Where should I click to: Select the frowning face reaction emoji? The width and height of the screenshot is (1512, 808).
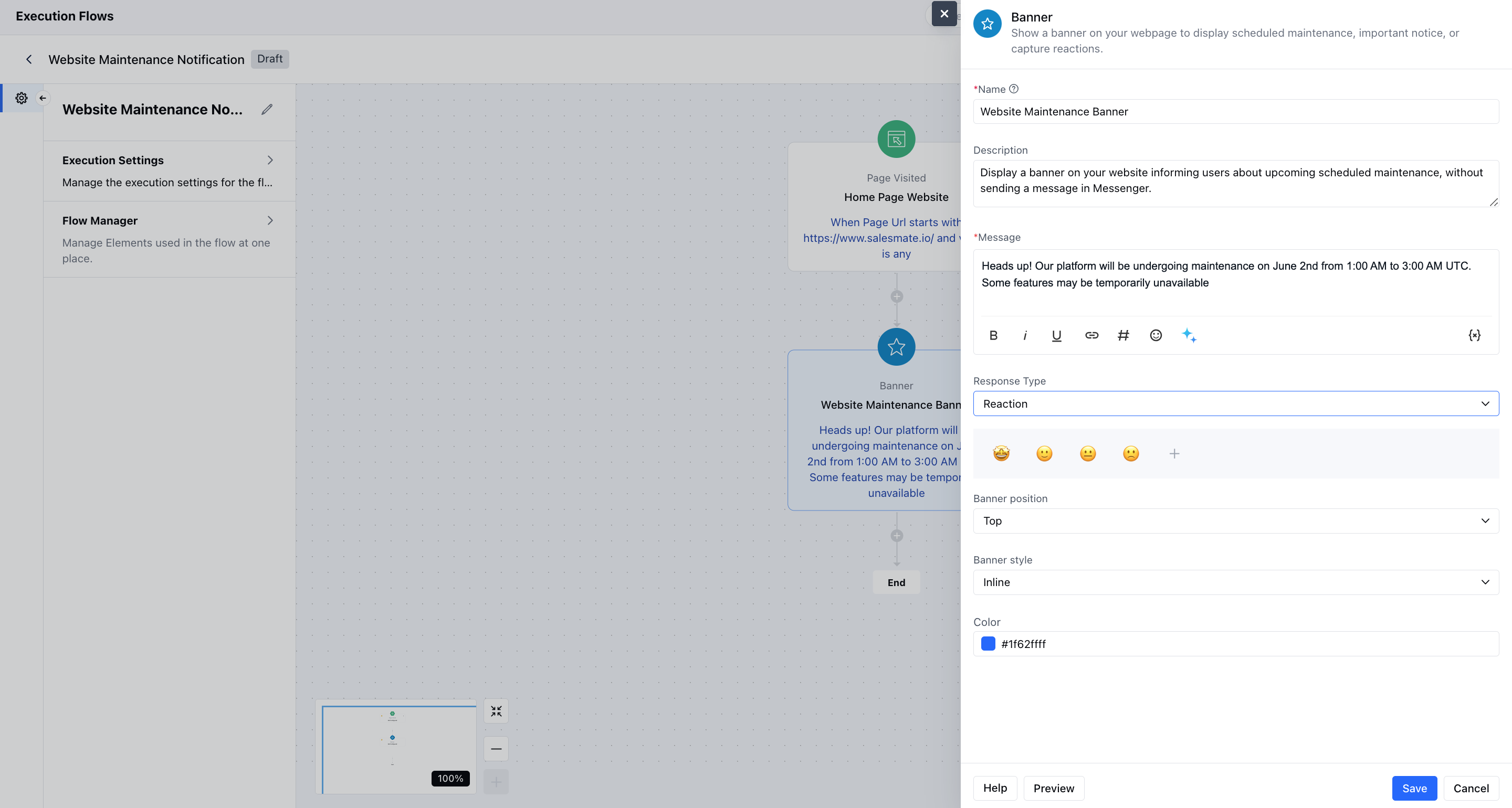click(1130, 454)
